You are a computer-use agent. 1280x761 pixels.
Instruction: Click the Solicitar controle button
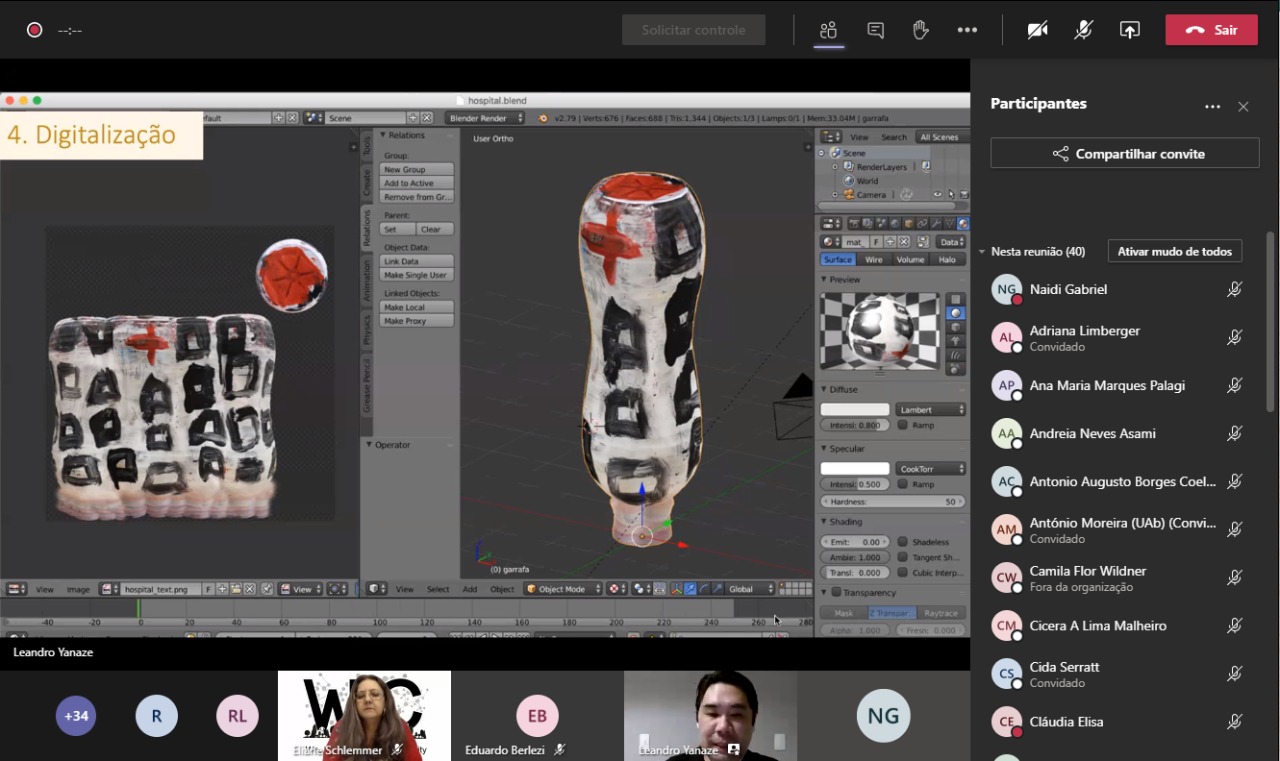(693, 30)
